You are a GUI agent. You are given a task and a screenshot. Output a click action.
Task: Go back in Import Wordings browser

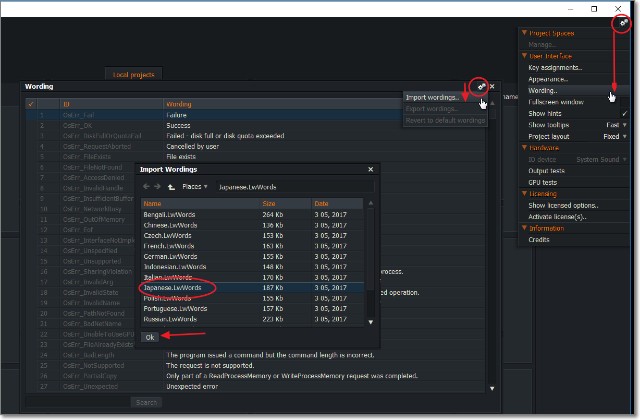(146, 186)
